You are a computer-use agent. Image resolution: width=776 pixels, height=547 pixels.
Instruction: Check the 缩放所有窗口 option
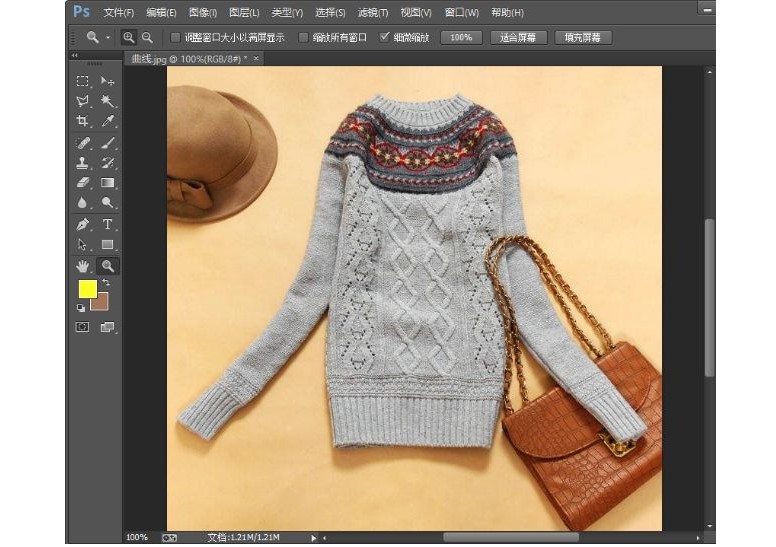[x=304, y=37]
